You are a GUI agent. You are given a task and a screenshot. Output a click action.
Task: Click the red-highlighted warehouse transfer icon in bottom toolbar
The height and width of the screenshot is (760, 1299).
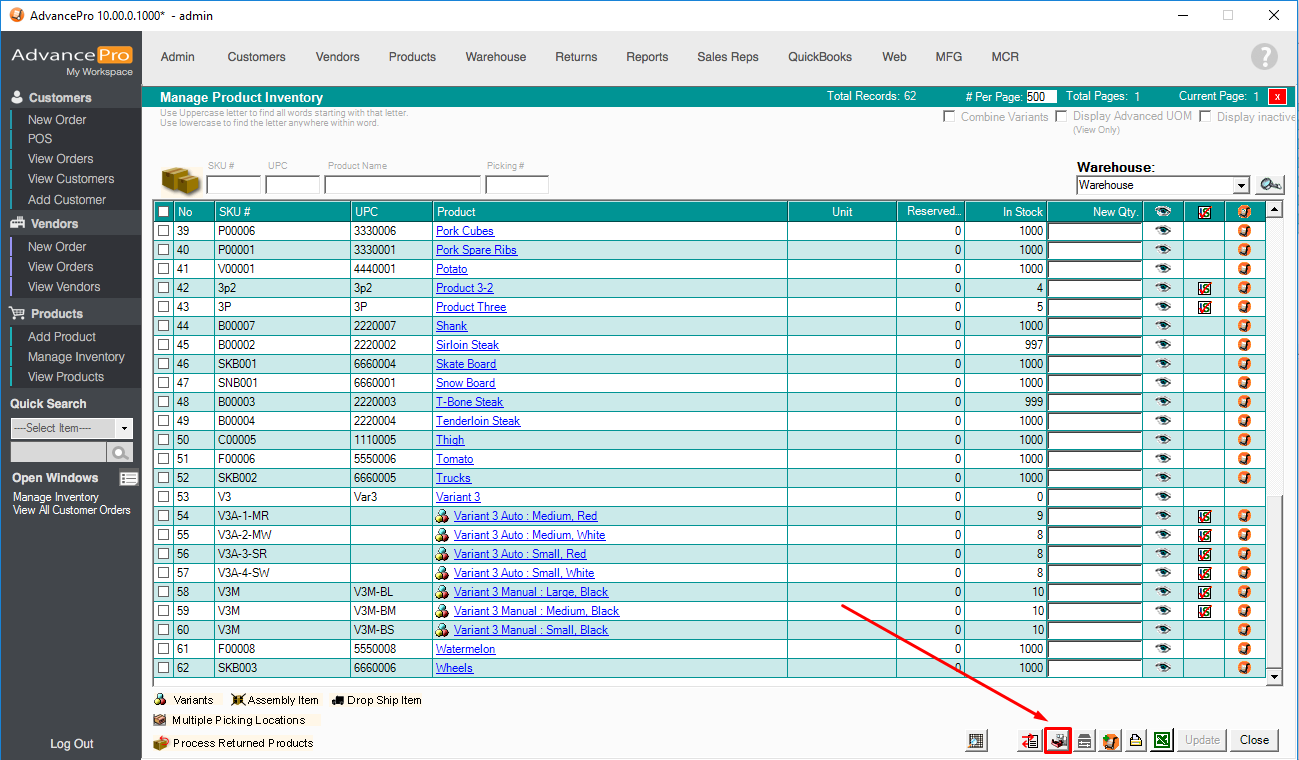[1057, 741]
